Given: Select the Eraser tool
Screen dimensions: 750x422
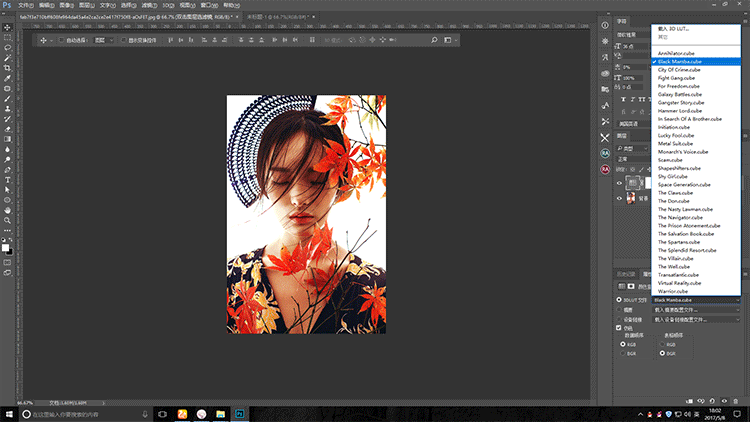Looking at the screenshot, I should [x=7, y=129].
